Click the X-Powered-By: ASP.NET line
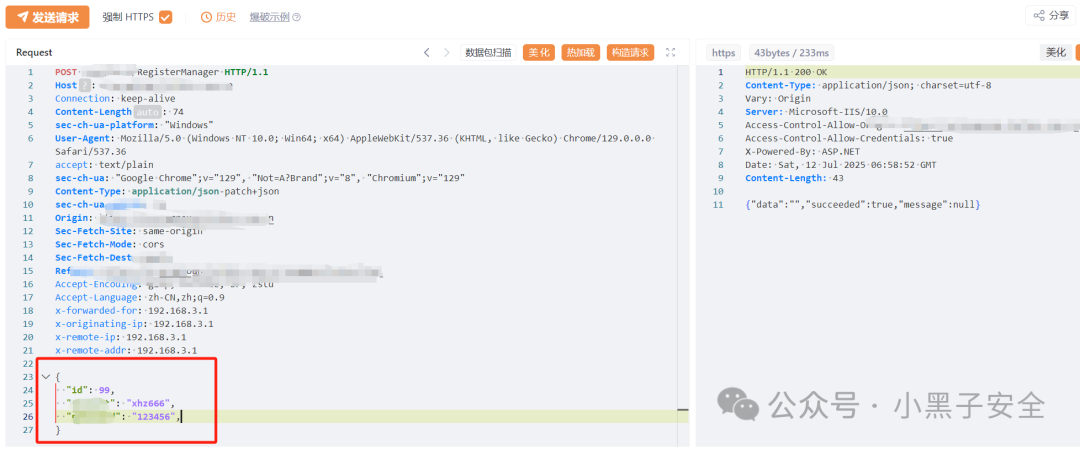The image size is (1080, 449). 804,152
